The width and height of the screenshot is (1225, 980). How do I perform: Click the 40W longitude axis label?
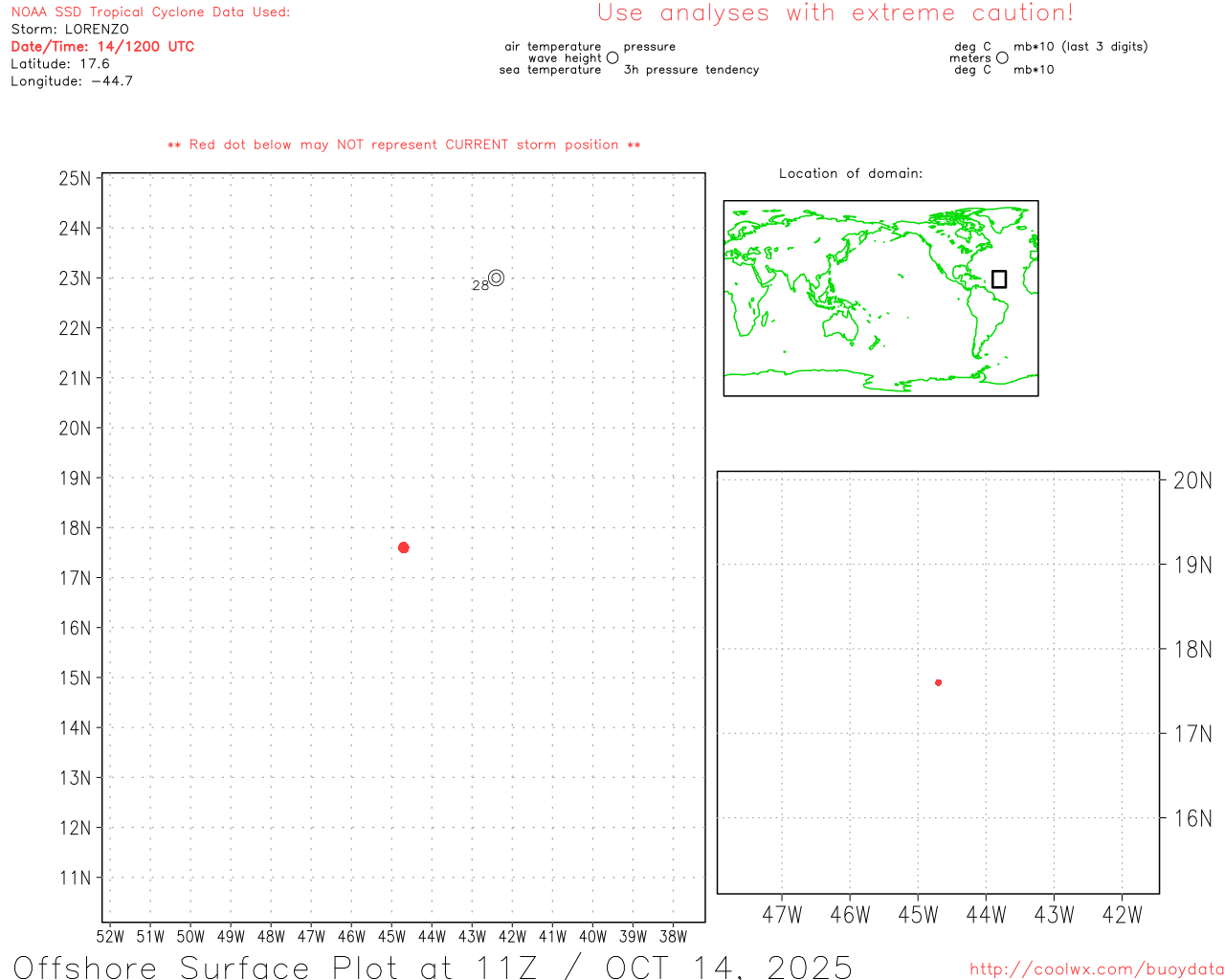point(592,937)
